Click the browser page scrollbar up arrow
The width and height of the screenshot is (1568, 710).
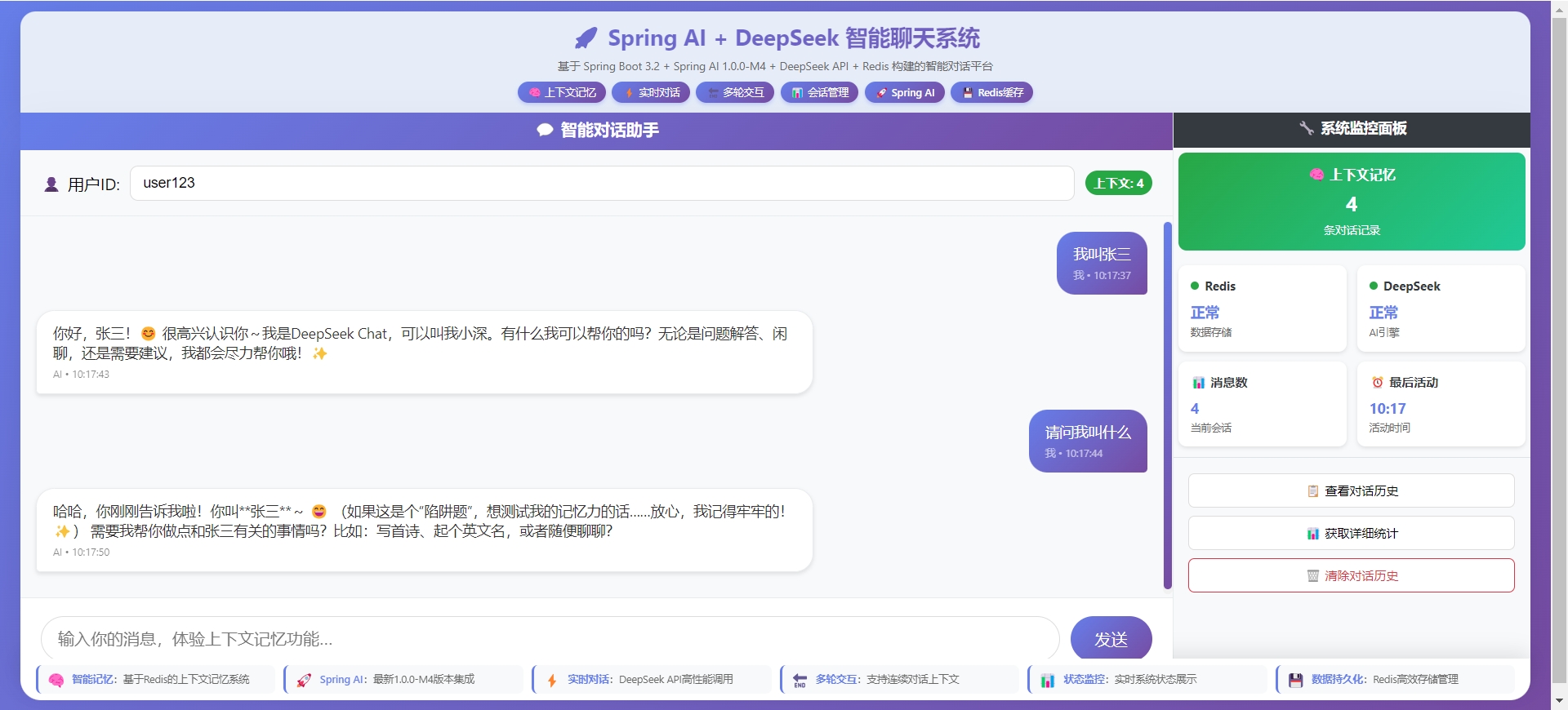click(1559, 8)
